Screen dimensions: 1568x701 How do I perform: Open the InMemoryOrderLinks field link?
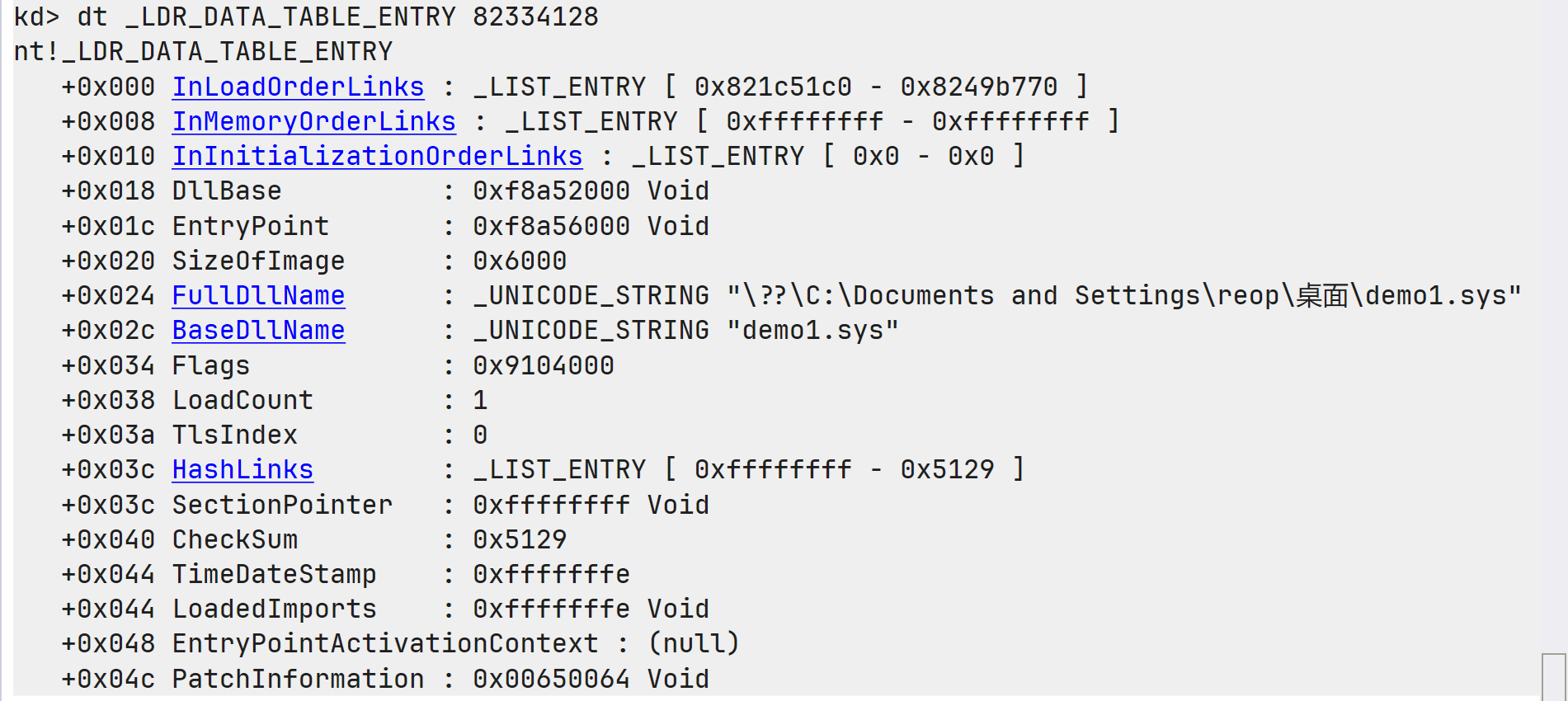pyautogui.click(x=313, y=121)
